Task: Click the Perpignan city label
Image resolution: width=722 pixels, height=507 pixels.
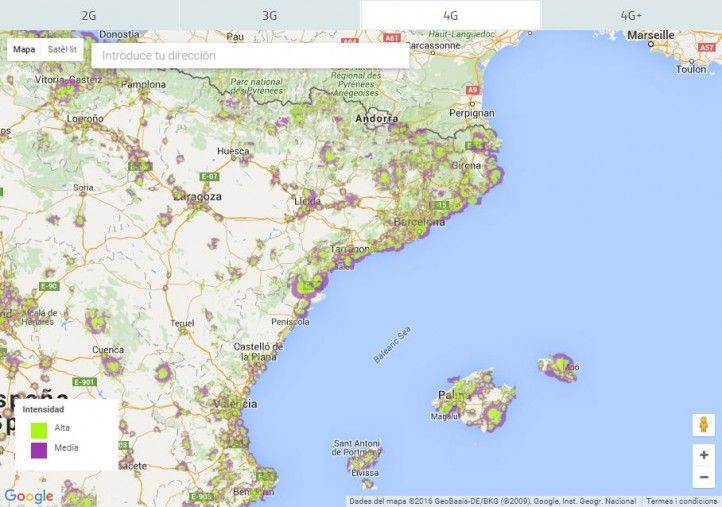Action: [x=472, y=113]
